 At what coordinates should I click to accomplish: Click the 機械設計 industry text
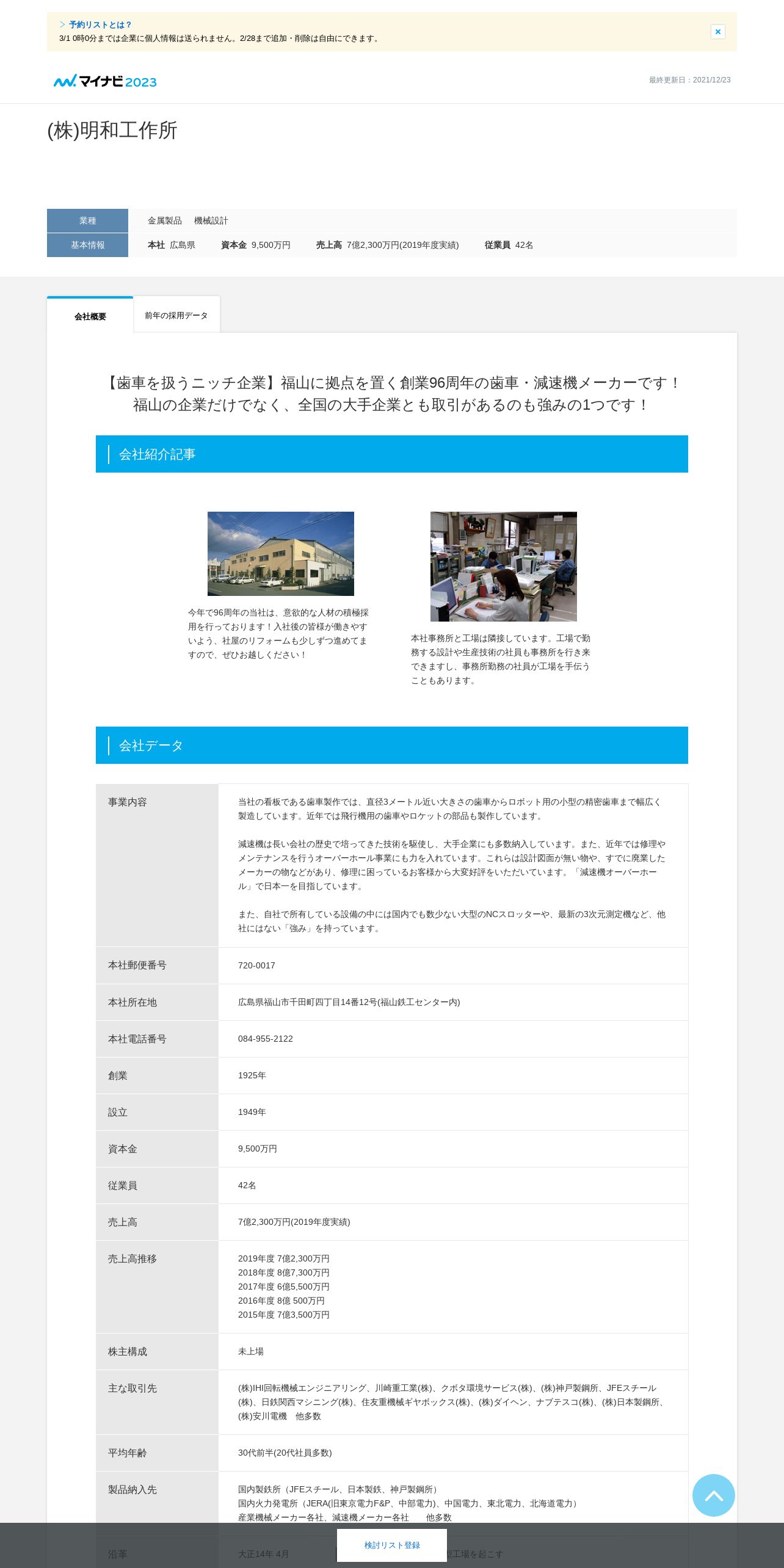(211, 220)
